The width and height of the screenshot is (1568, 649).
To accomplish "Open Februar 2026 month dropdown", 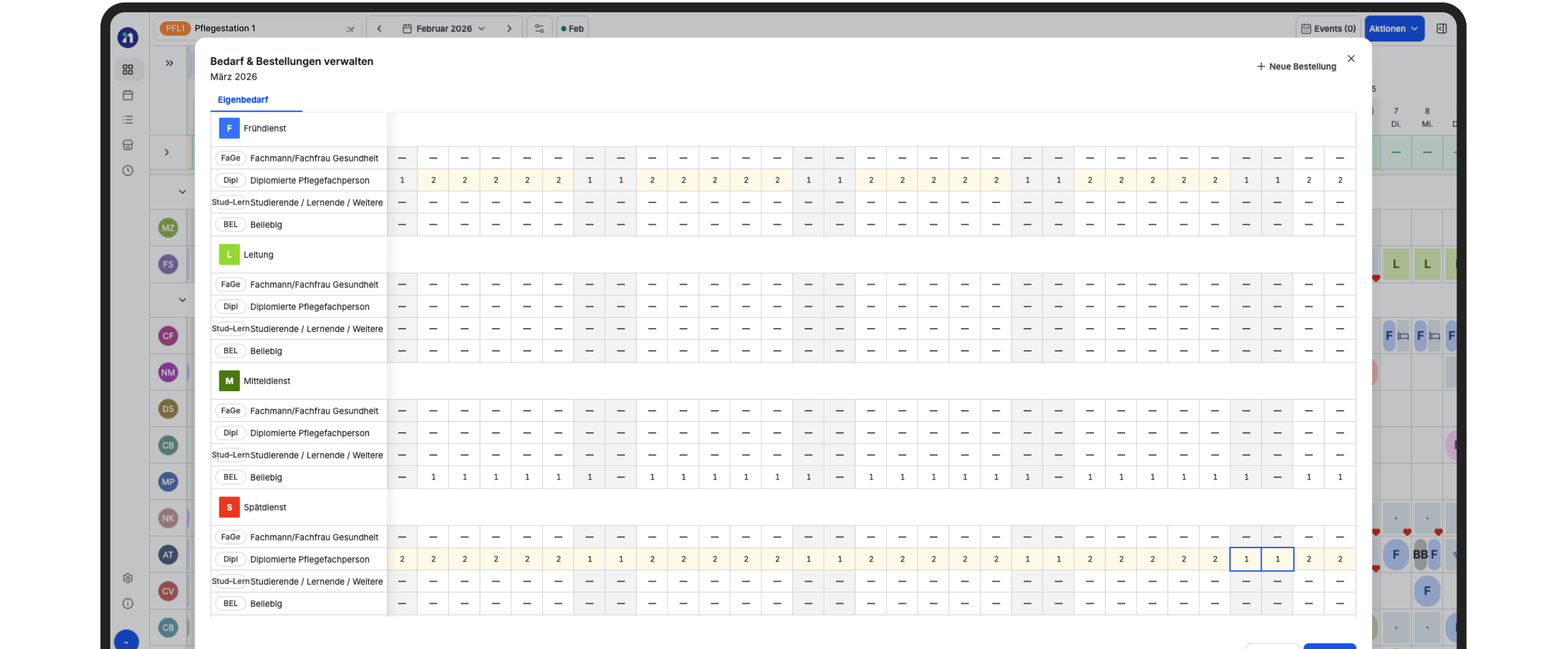I will [444, 28].
